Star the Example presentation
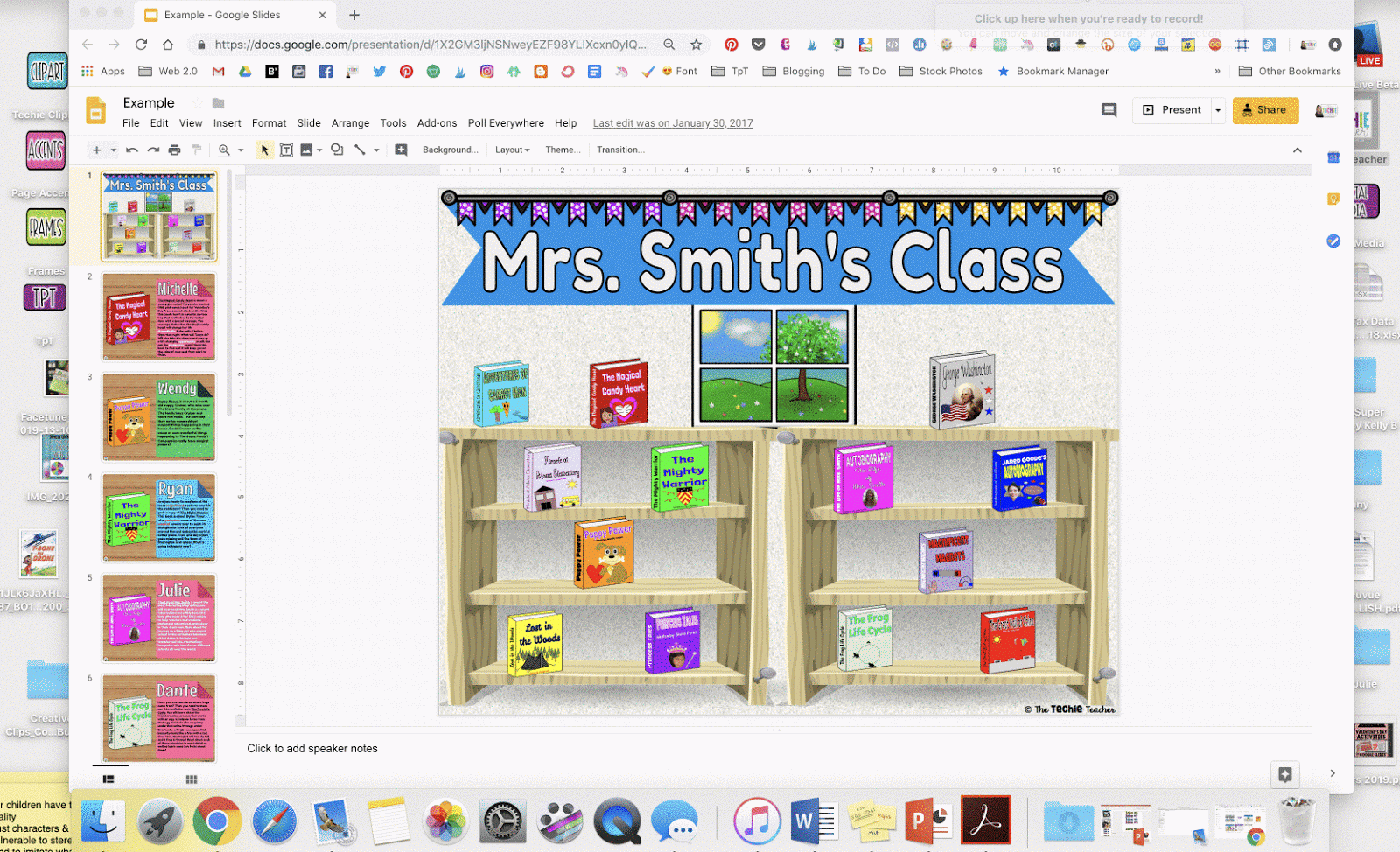Screen dimensions: 1400x852 click(x=197, y=103)
